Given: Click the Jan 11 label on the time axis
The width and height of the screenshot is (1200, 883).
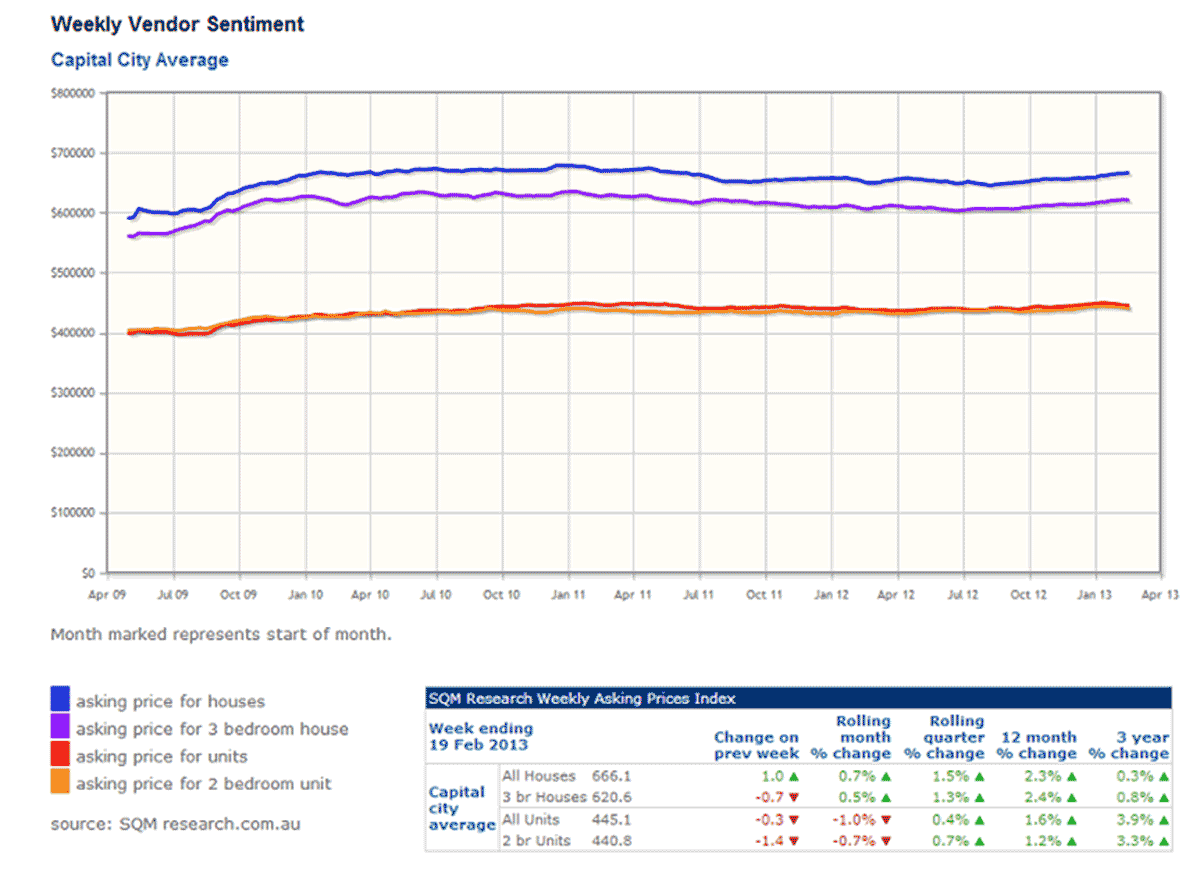Looking at the screenshot, I should click(568, 594).
